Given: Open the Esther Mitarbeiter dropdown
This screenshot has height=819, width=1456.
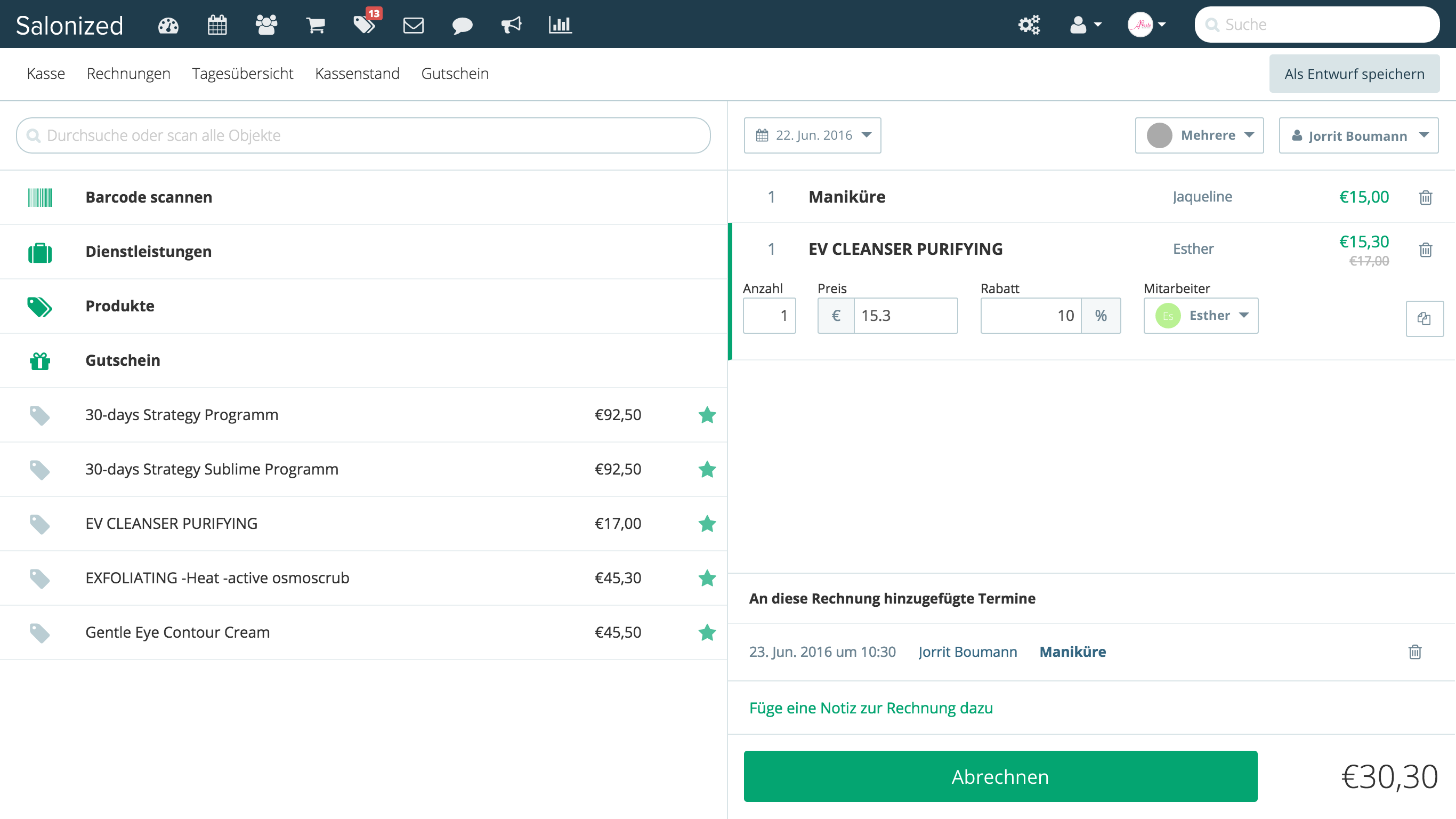Looking at the screenshot, I should click(1201, 316).
